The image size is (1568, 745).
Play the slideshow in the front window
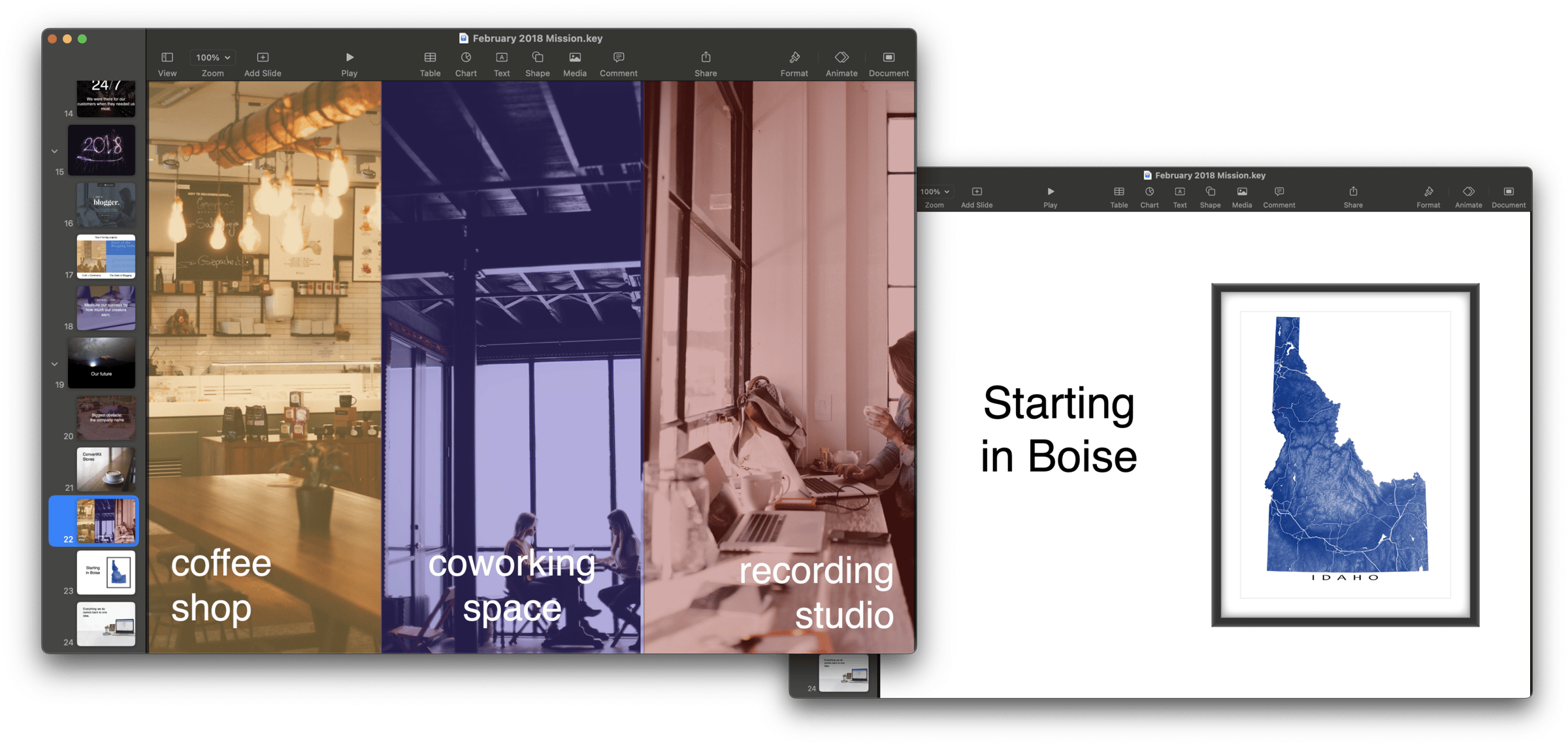350,58
